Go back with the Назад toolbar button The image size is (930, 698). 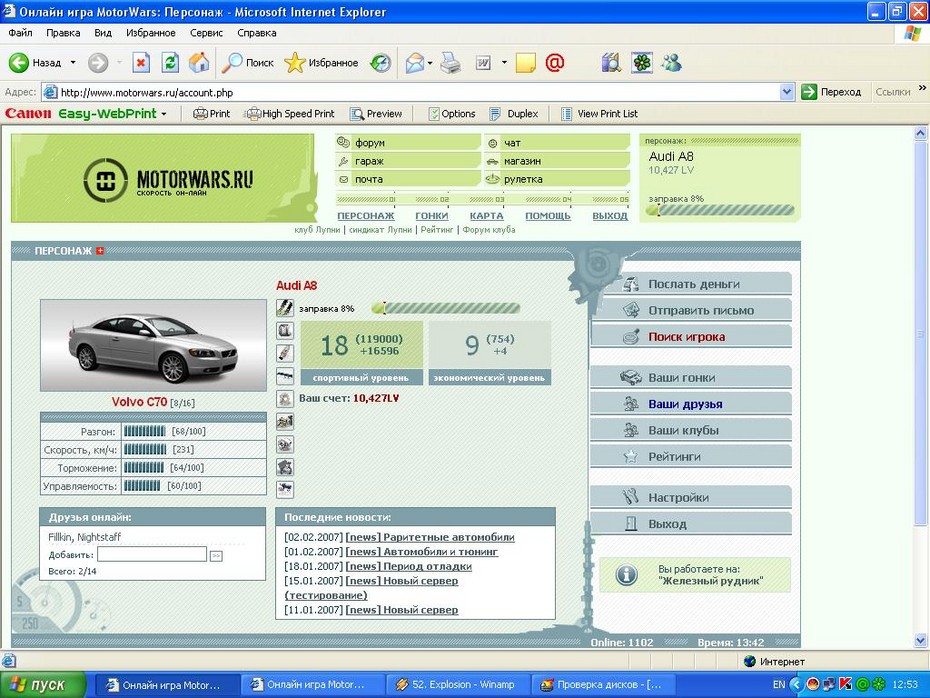35,62
